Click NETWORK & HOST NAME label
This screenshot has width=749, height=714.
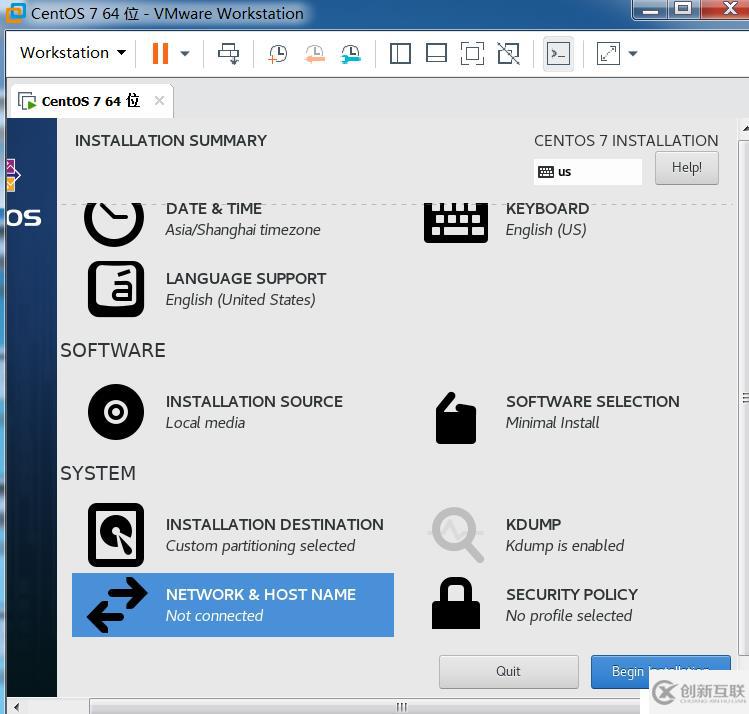(261, 595)
